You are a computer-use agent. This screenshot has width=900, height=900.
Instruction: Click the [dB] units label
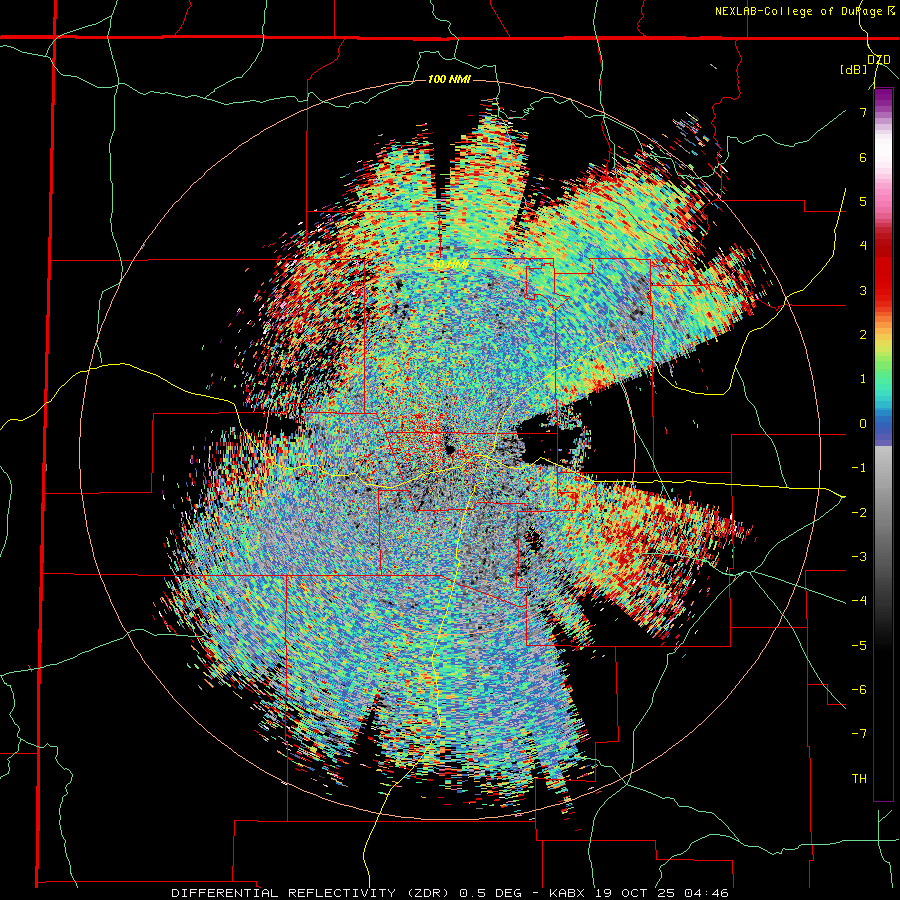click(854, 70)
